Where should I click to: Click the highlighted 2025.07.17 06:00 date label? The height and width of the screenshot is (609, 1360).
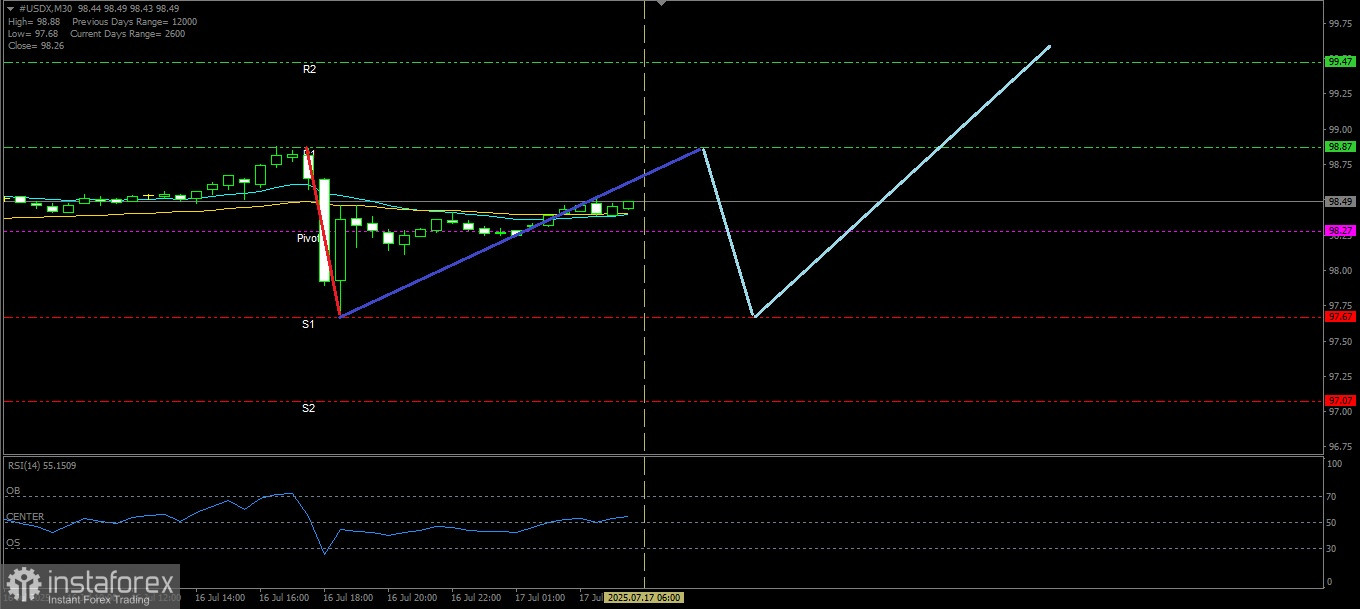tap(644, 597)
